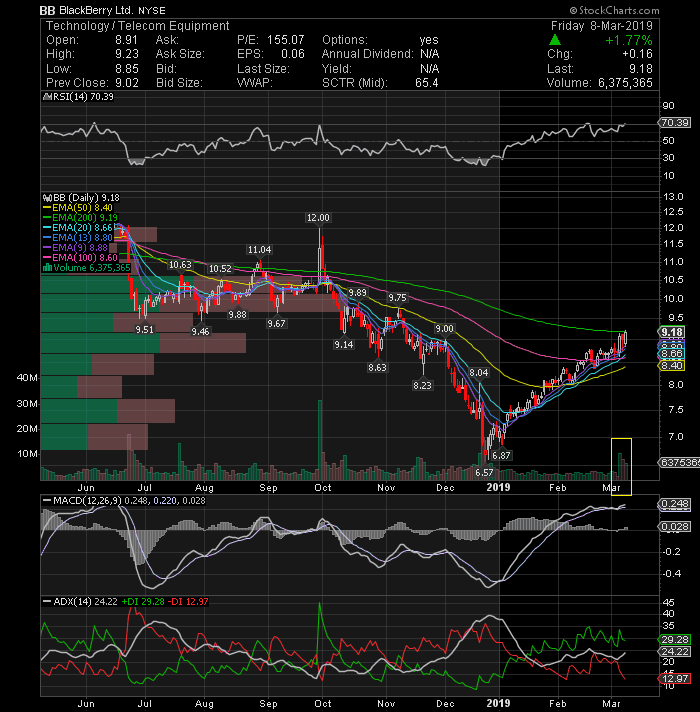
Task: Click the EMA(9) 8.88 legend entry
Action: tap(75, 247)
